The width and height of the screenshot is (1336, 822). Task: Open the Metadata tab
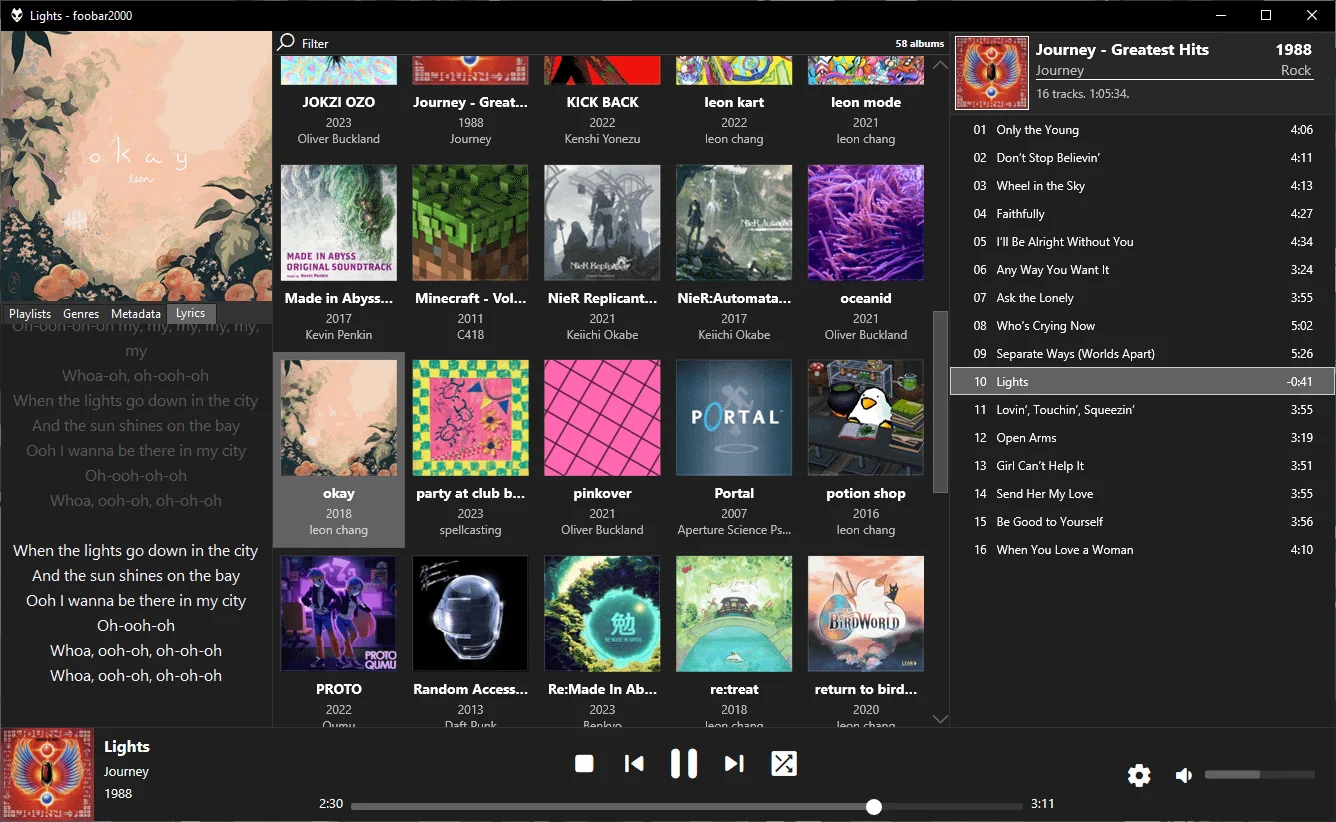(x=135, y=313)
